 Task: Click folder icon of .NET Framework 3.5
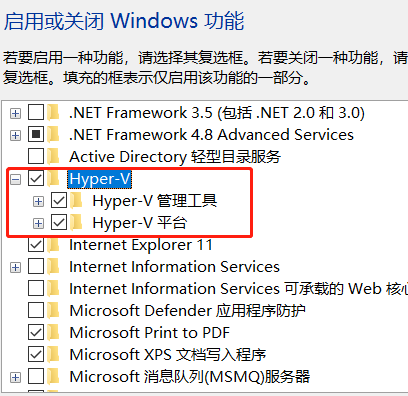point(53,113)
